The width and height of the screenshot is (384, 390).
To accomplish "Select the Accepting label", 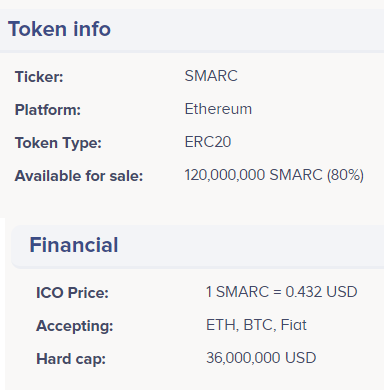I will 75,326.
